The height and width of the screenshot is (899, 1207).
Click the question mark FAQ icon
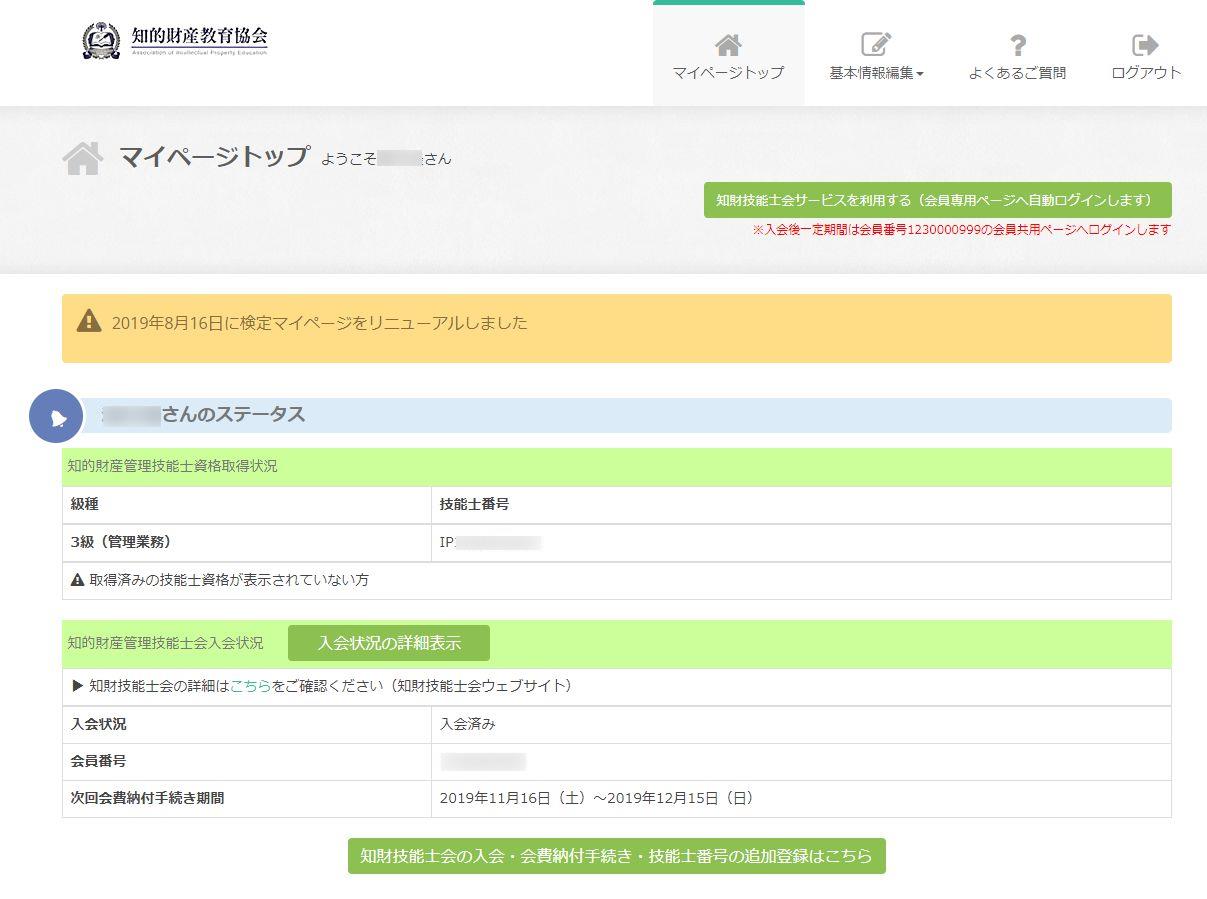[1017, 45]
